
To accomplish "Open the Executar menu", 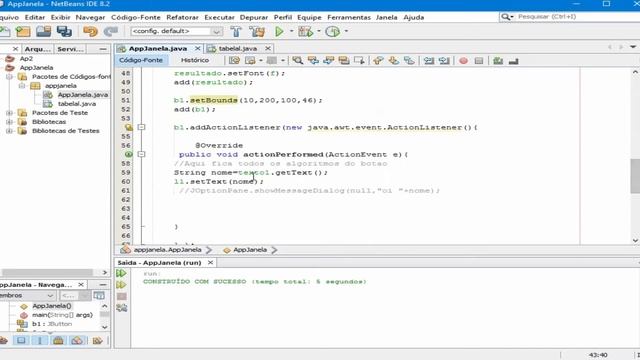I will [x=219, y=17].
